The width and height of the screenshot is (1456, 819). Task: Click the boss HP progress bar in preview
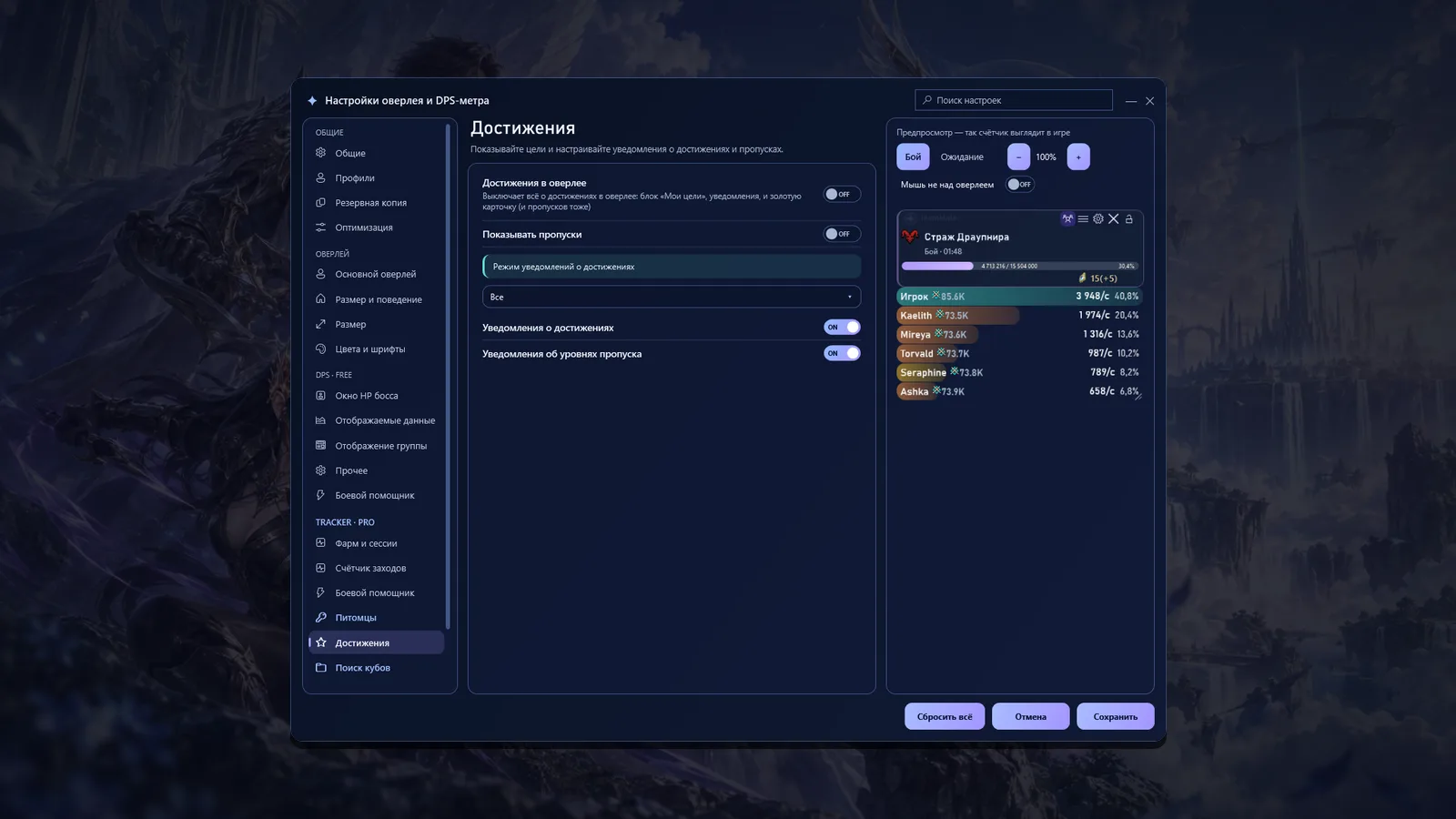tap(1019, 266)
